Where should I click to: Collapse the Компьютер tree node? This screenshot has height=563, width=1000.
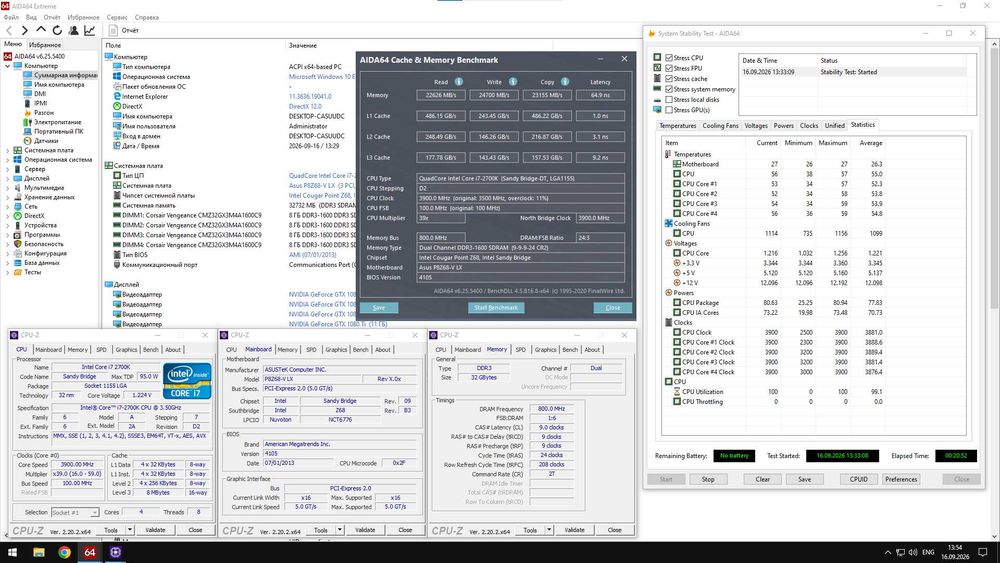(x=8, y=66)
